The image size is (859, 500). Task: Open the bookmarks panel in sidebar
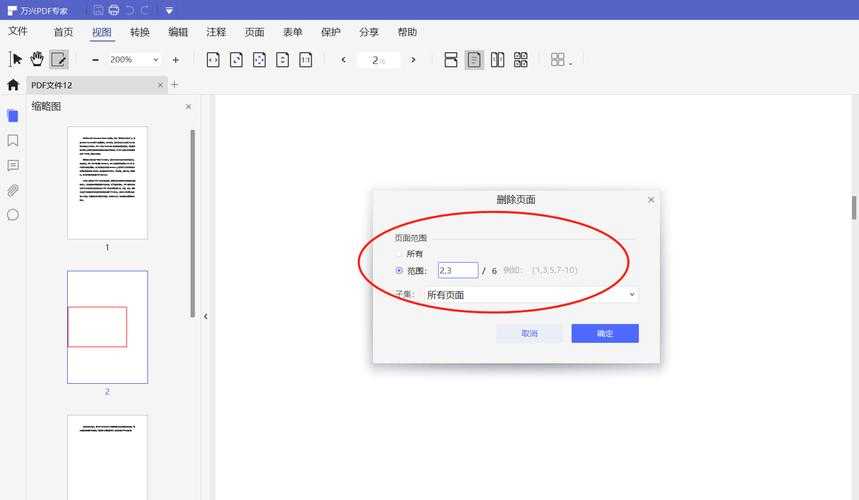pyautogui.click(x=13, y=141)
